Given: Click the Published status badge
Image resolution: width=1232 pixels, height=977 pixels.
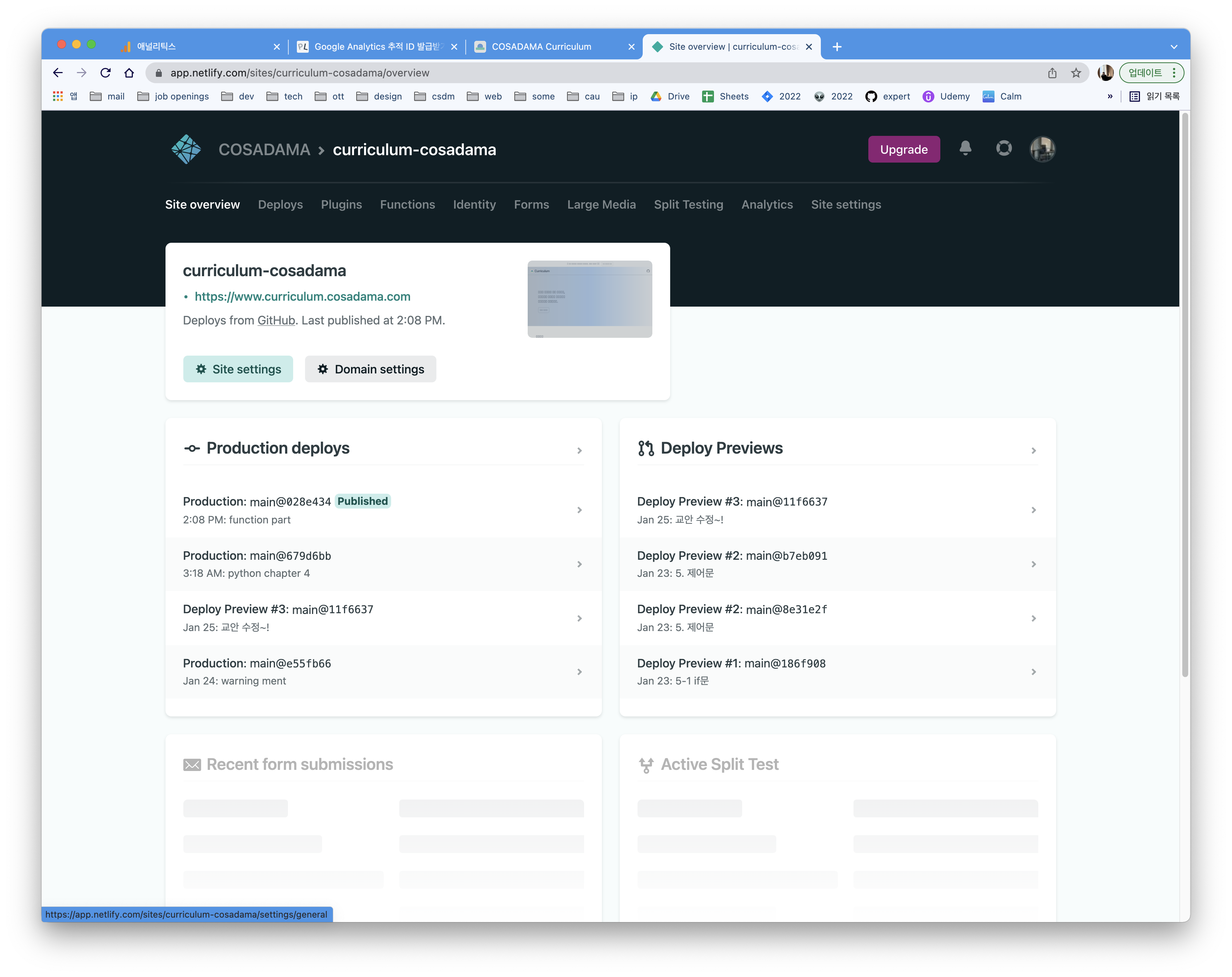Looking at the screenshot, I should pyautogui.click(x=362, y=501).
